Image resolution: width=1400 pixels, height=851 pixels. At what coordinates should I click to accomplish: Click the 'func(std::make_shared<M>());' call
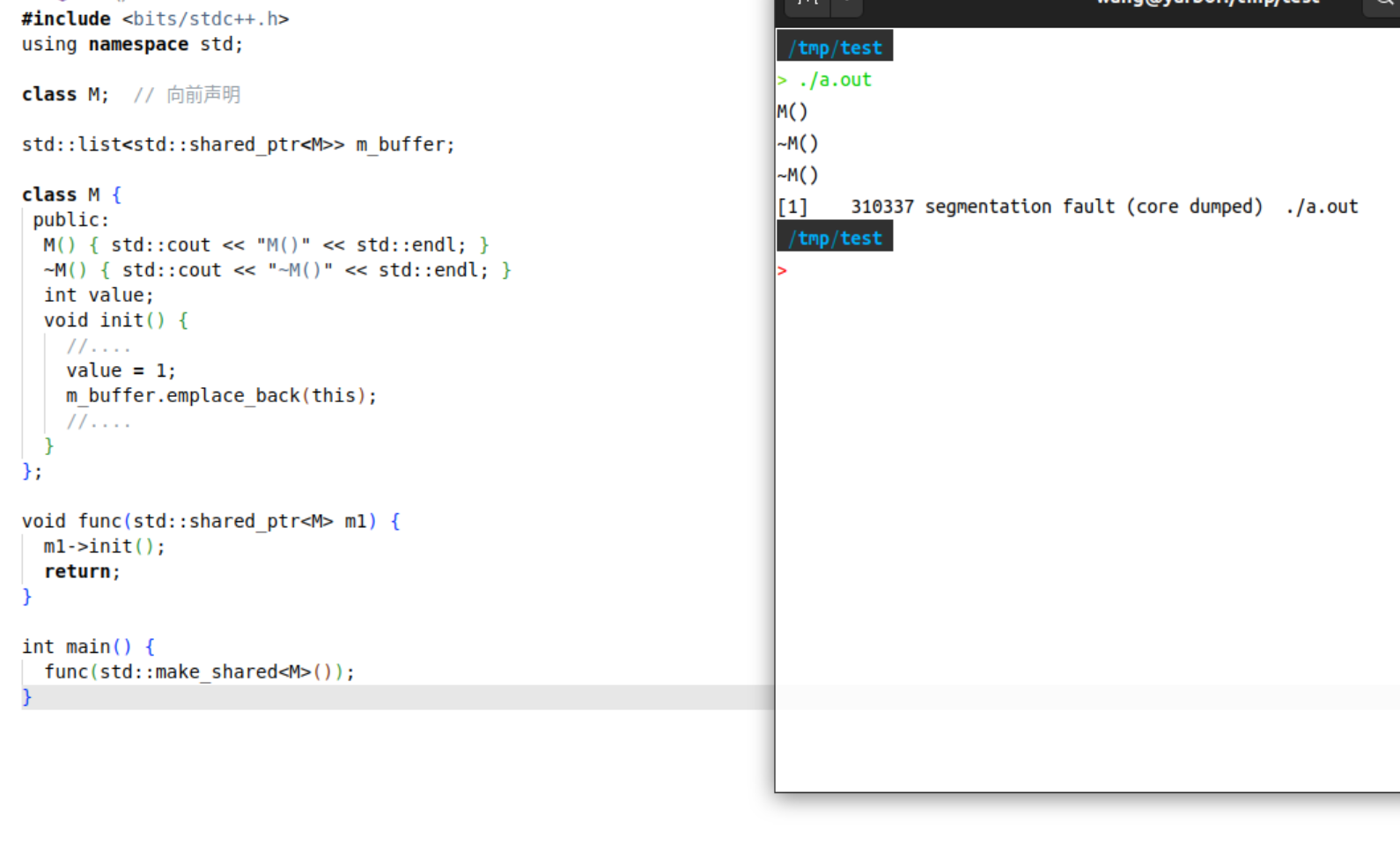[x=199, y=671]
